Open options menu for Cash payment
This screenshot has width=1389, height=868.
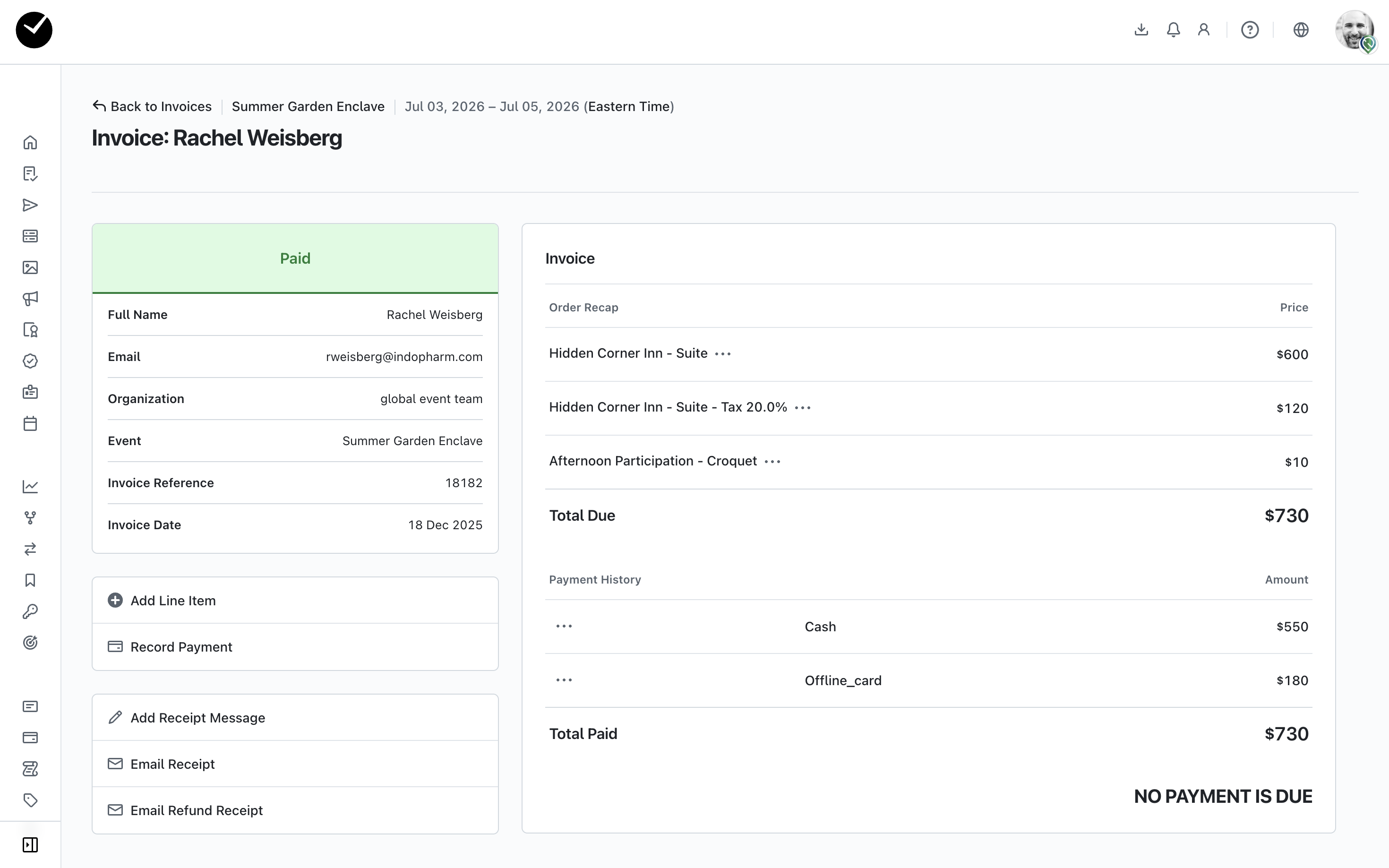564,627
